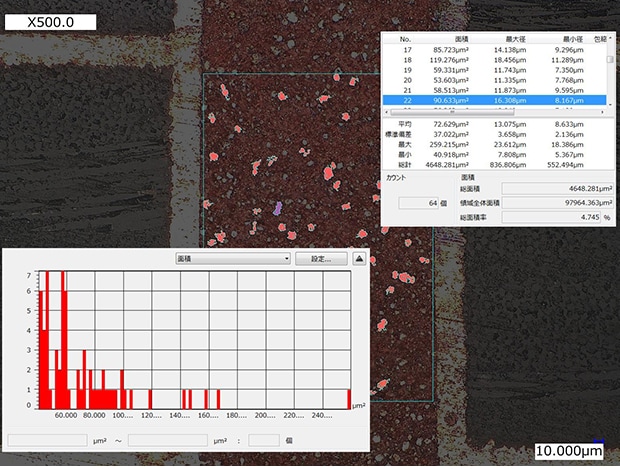Open the 面積 histogram dropdown
The height and width of the screenshot is (469, 620).
[x=232, y=258]
